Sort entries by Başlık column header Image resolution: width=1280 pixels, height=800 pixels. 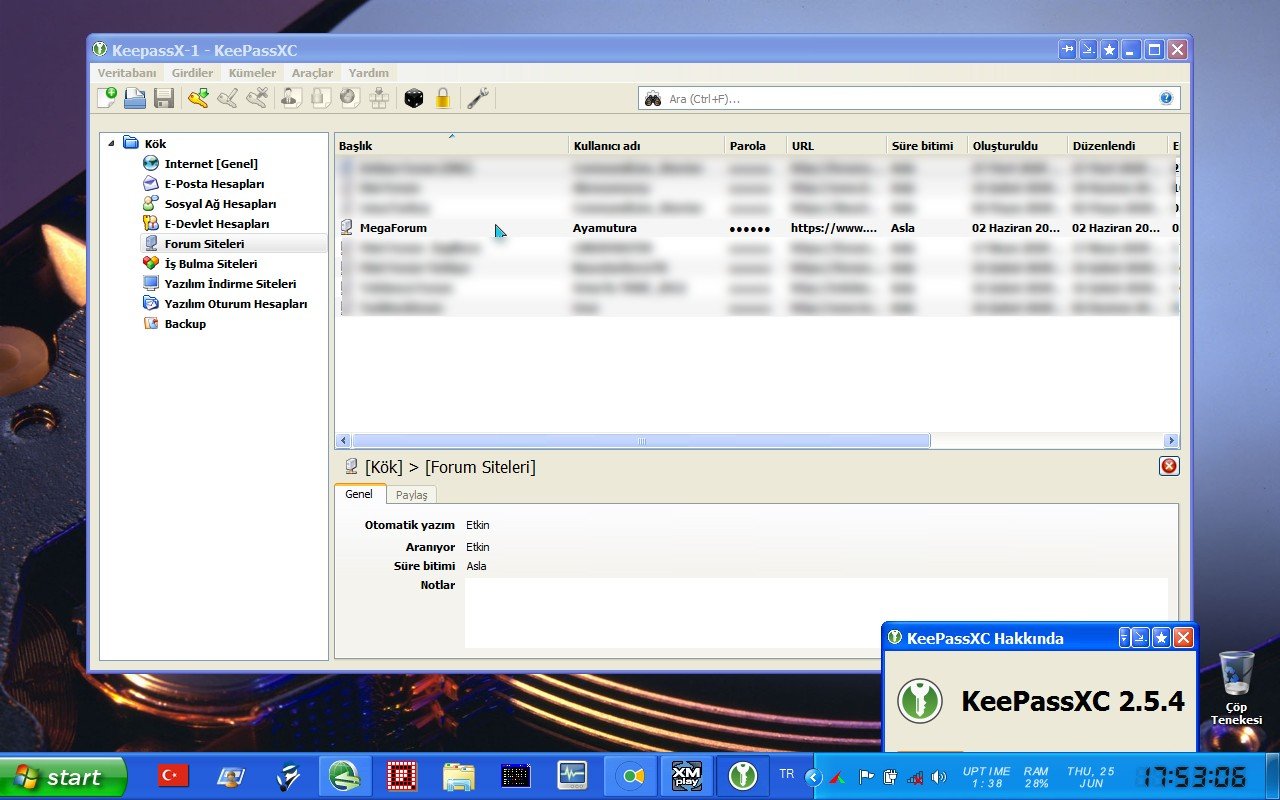pos(451,146)
